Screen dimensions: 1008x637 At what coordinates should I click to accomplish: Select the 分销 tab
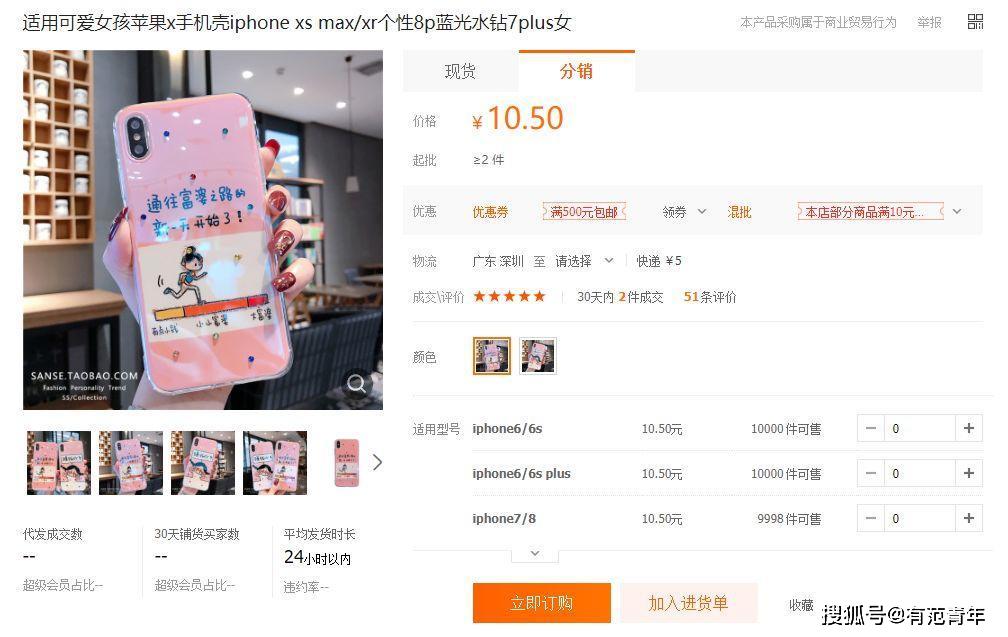[x=576, y=71]
